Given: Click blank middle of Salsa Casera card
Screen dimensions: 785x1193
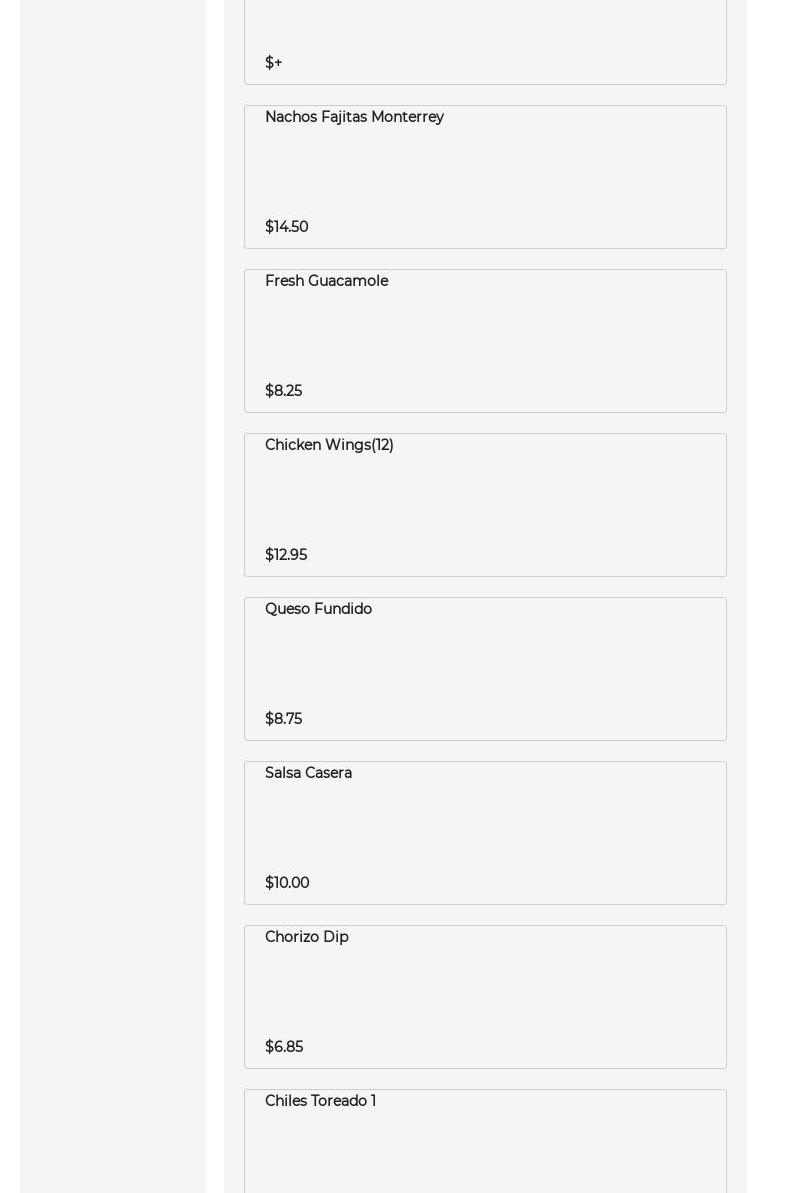Looking at the screenshot, I should [485, 829].
